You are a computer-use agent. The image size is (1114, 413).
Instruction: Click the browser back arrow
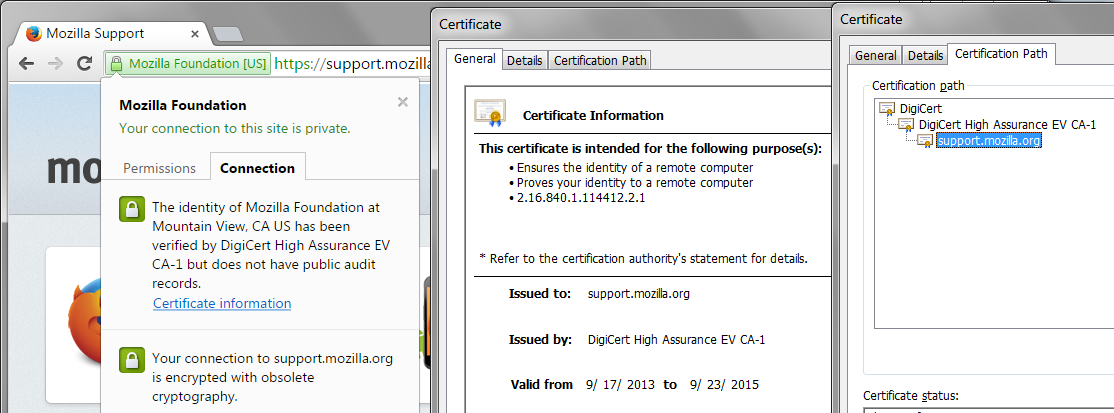click(x=26, y=63)
